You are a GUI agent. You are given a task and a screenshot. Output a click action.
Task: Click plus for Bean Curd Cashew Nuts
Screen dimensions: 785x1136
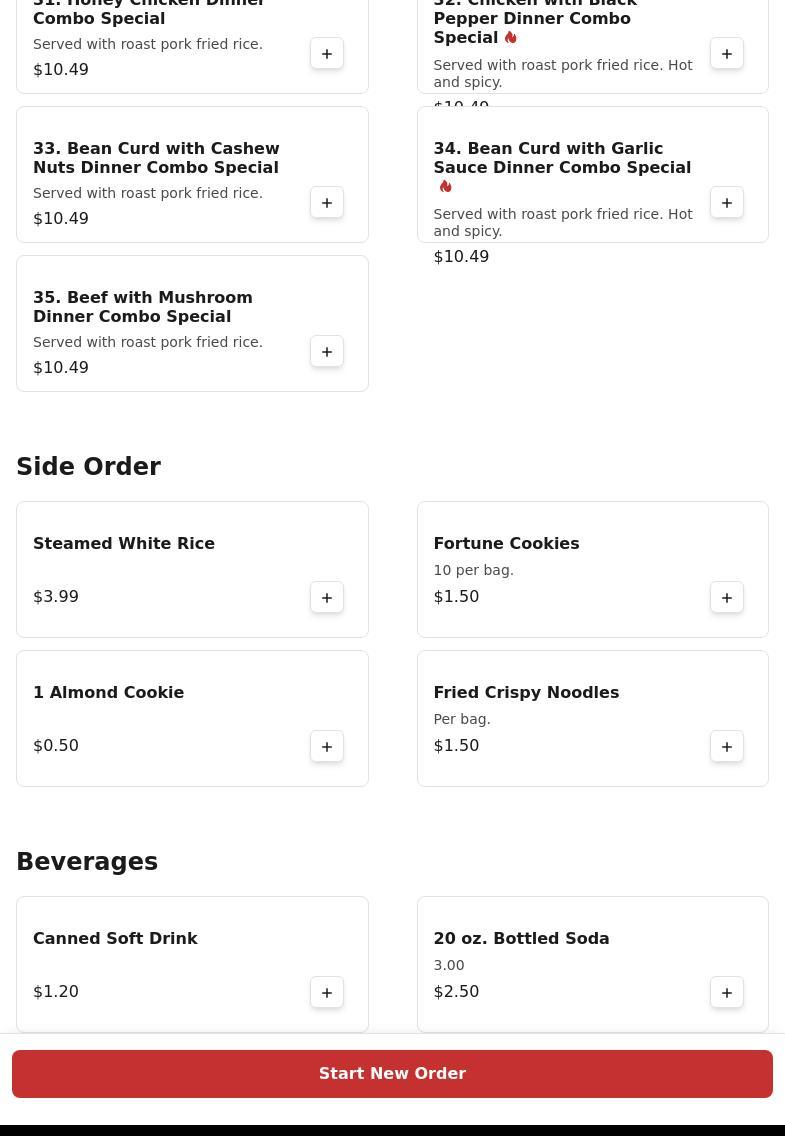tap(327, 203)
